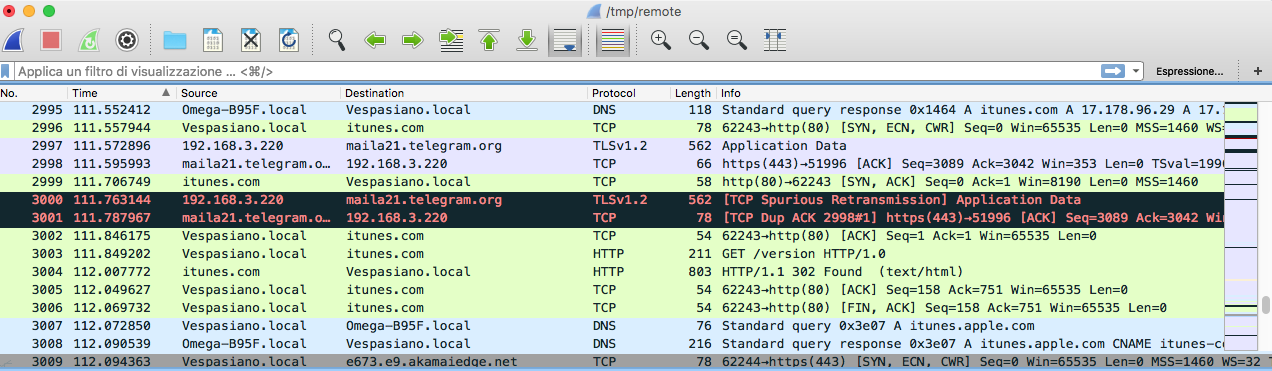Viewport: 1272px width, 371px height.
Task: Sort by the Protocol column header
Action: (630, 93)
